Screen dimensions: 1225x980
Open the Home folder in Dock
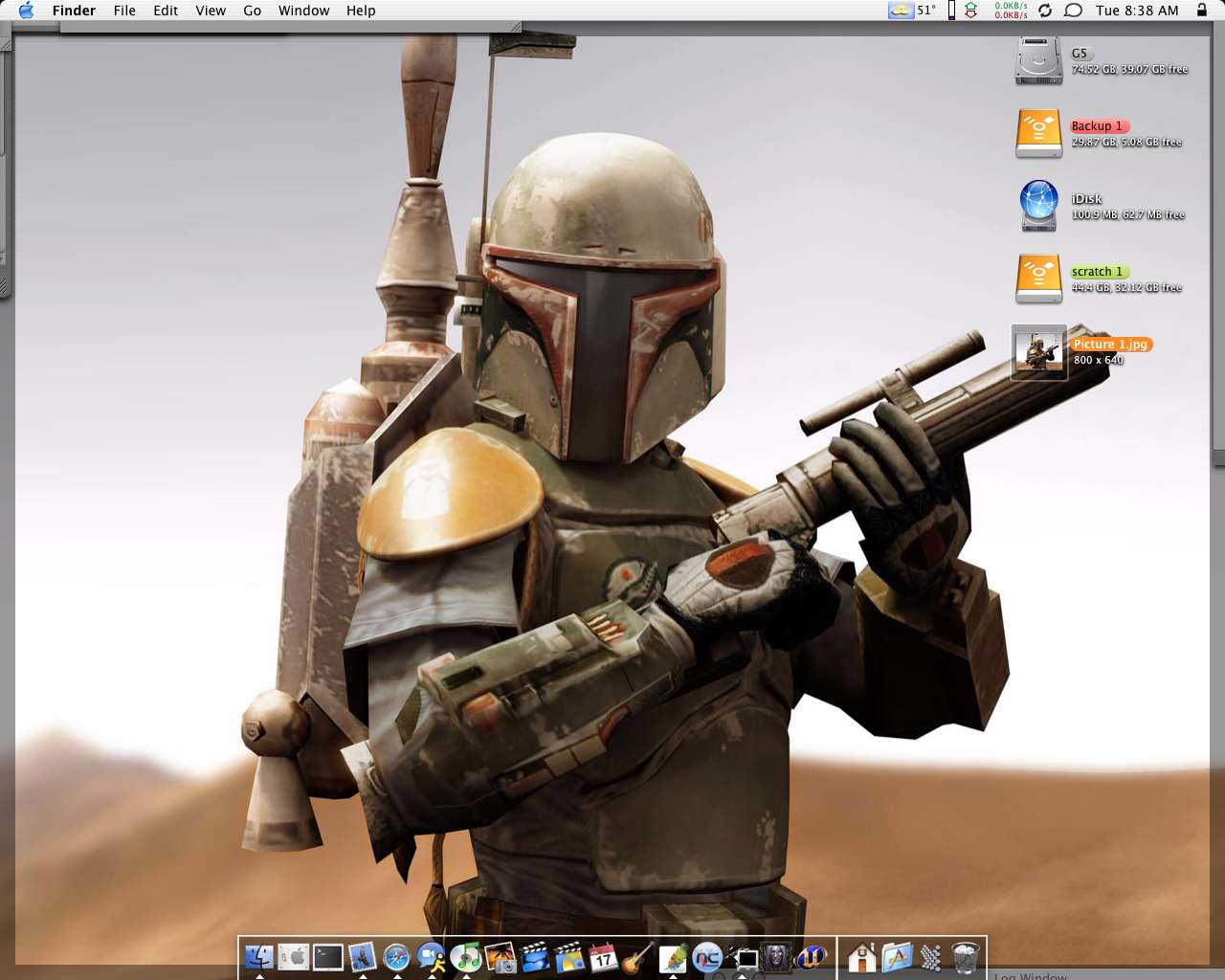click(x=861, y=956)
